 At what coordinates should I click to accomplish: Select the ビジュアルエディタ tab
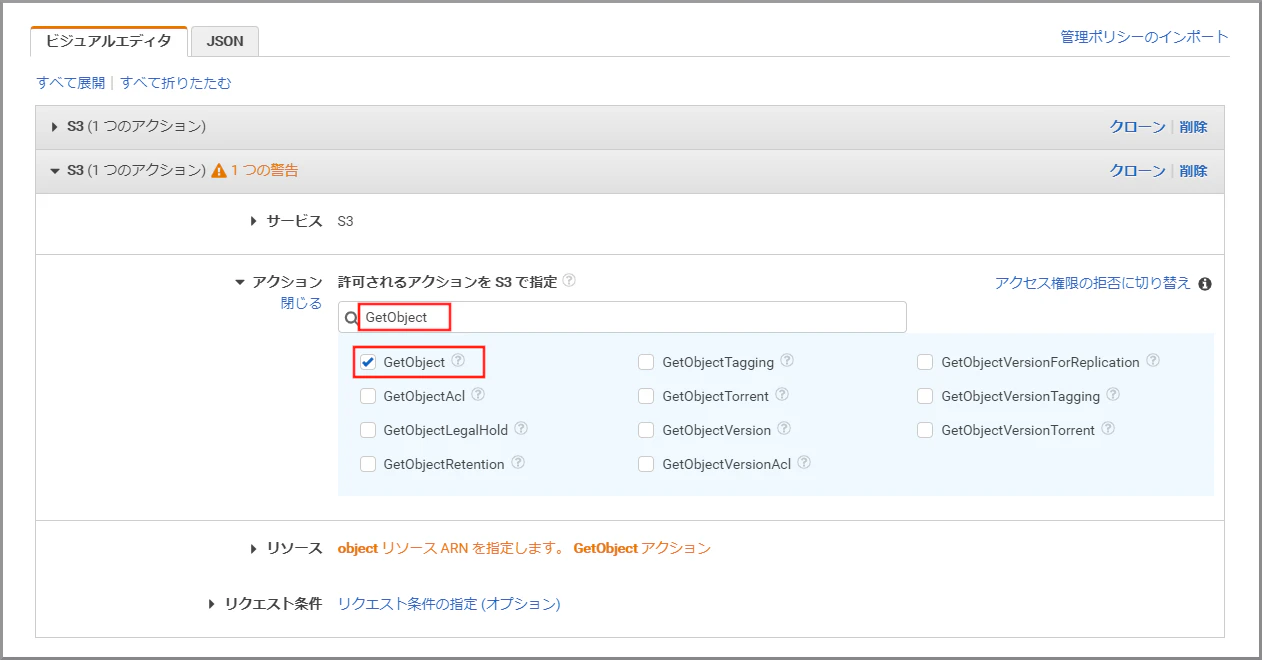(109, 41)
